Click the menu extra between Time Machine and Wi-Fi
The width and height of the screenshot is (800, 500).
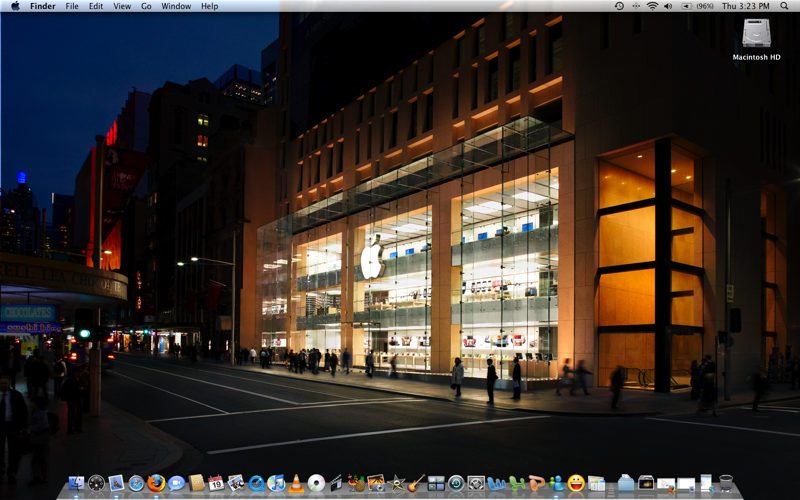636,6
